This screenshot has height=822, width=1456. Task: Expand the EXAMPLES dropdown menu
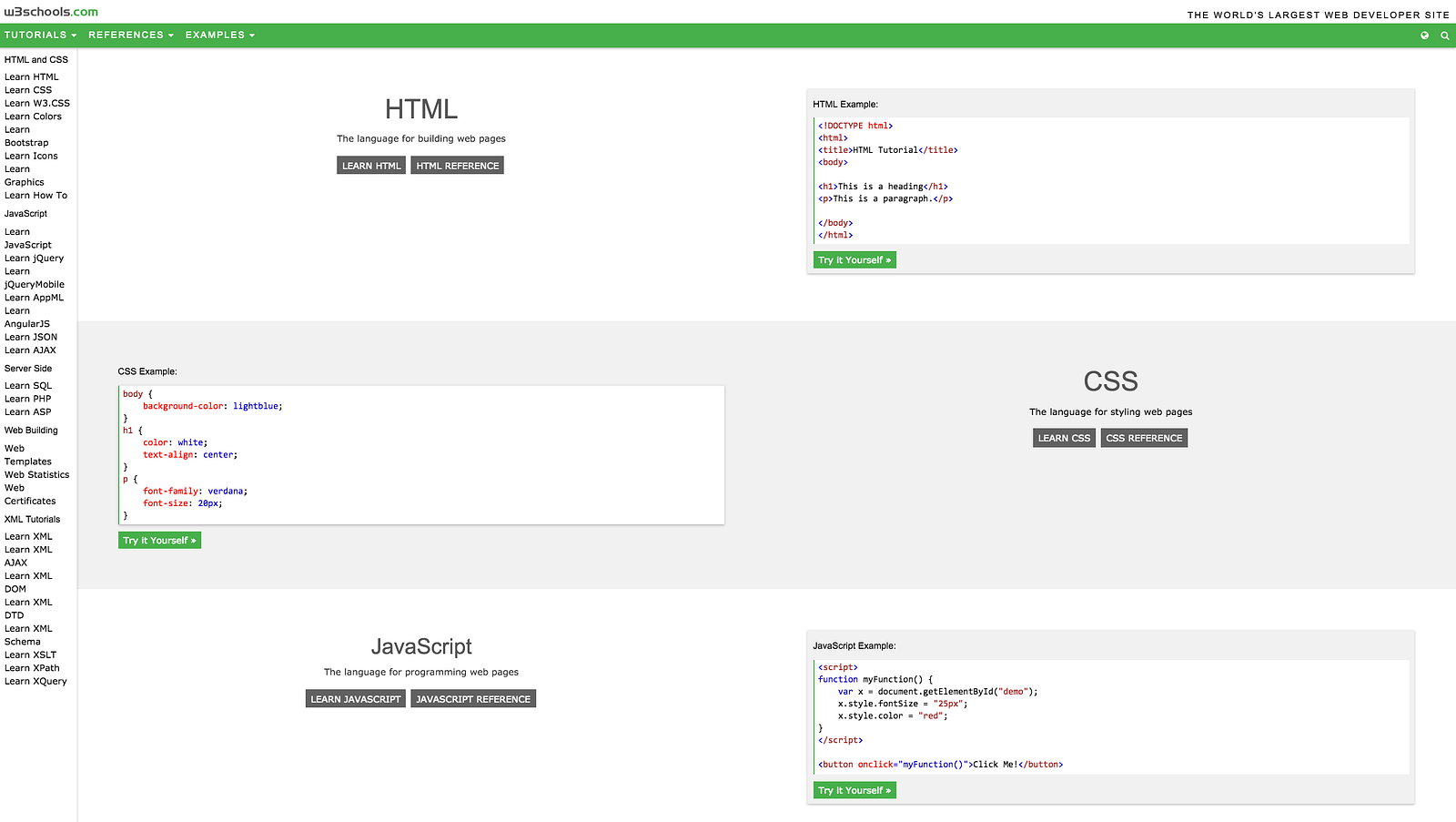[220, 36]
